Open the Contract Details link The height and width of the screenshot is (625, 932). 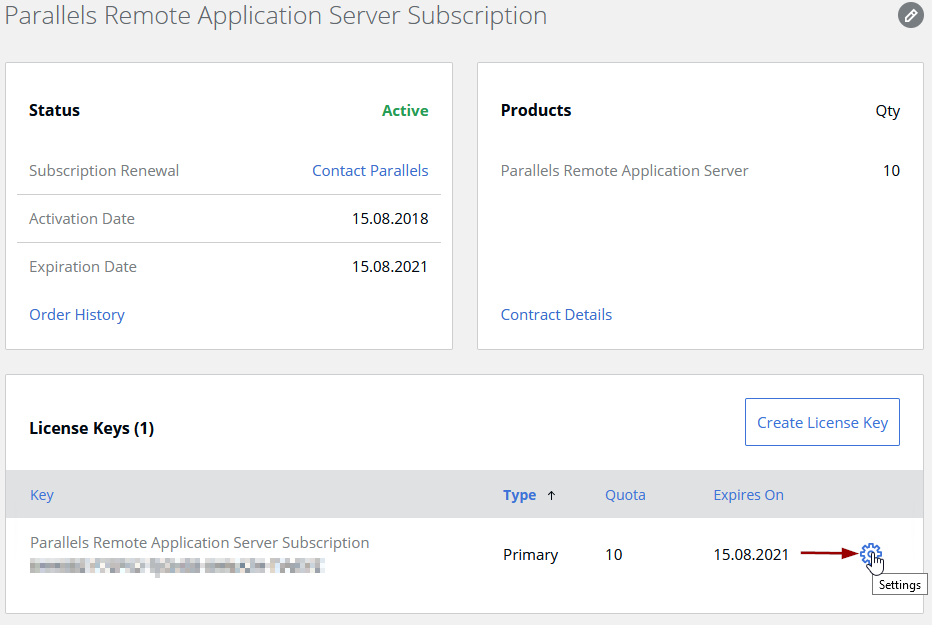pyautogui.click(x=556, y=315)
